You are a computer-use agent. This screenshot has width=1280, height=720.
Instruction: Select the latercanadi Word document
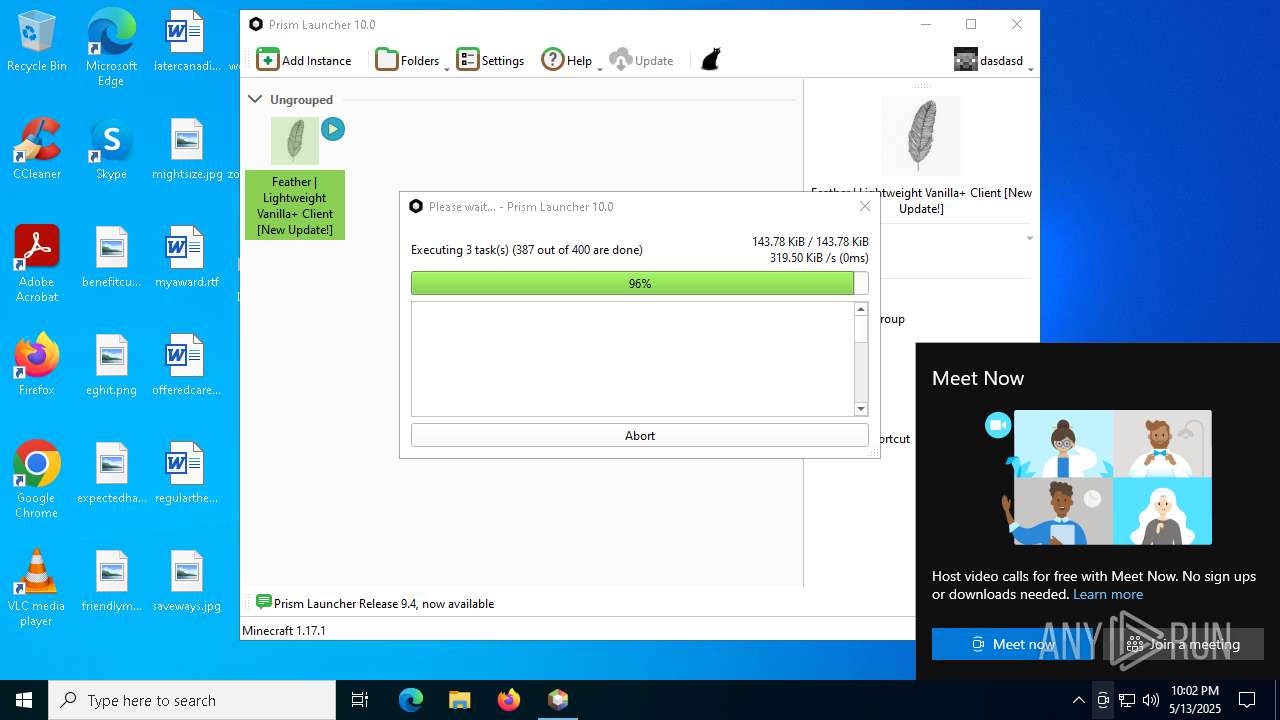point(186,42)
